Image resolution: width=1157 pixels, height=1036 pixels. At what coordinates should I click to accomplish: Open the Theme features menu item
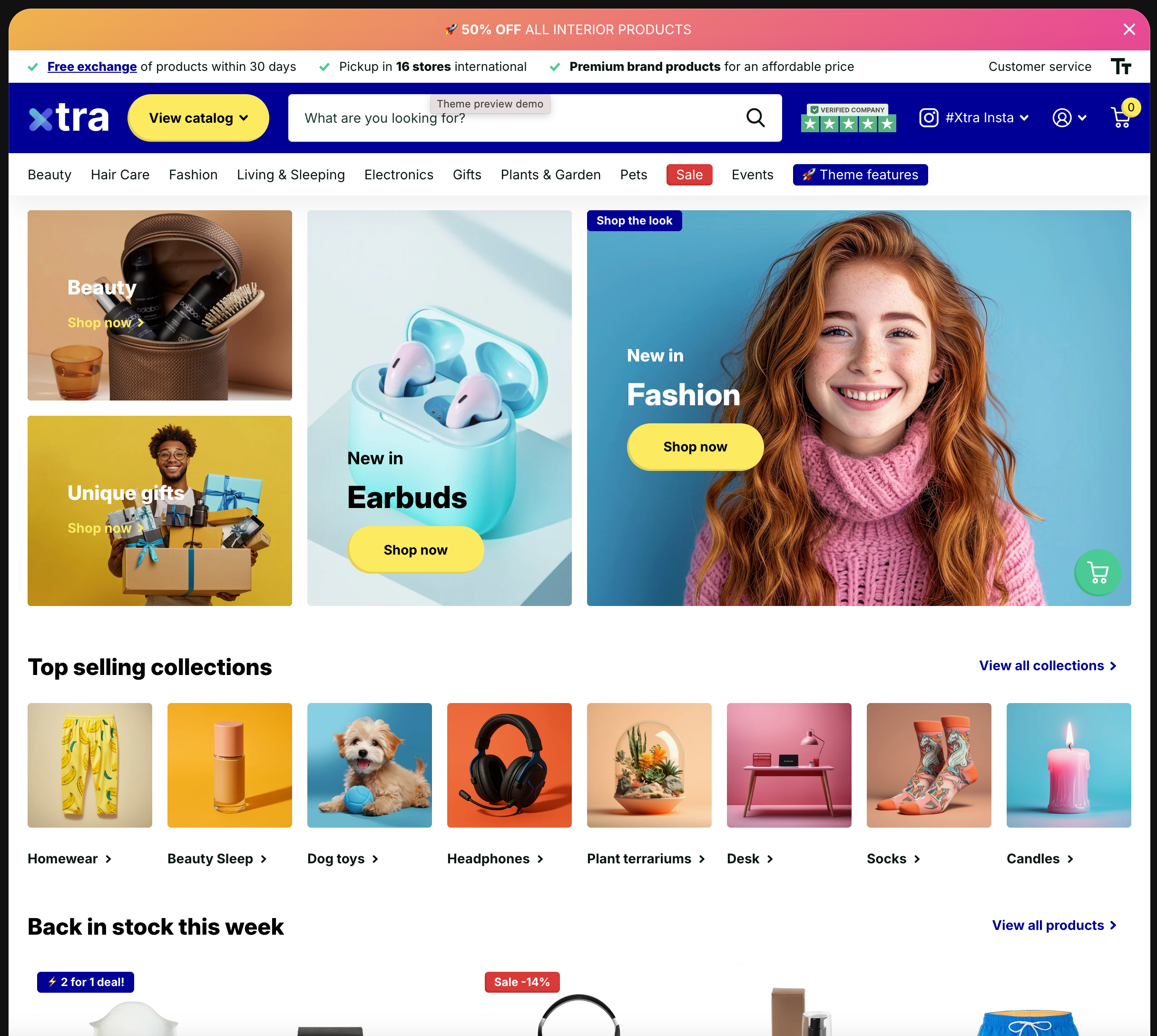860,175
